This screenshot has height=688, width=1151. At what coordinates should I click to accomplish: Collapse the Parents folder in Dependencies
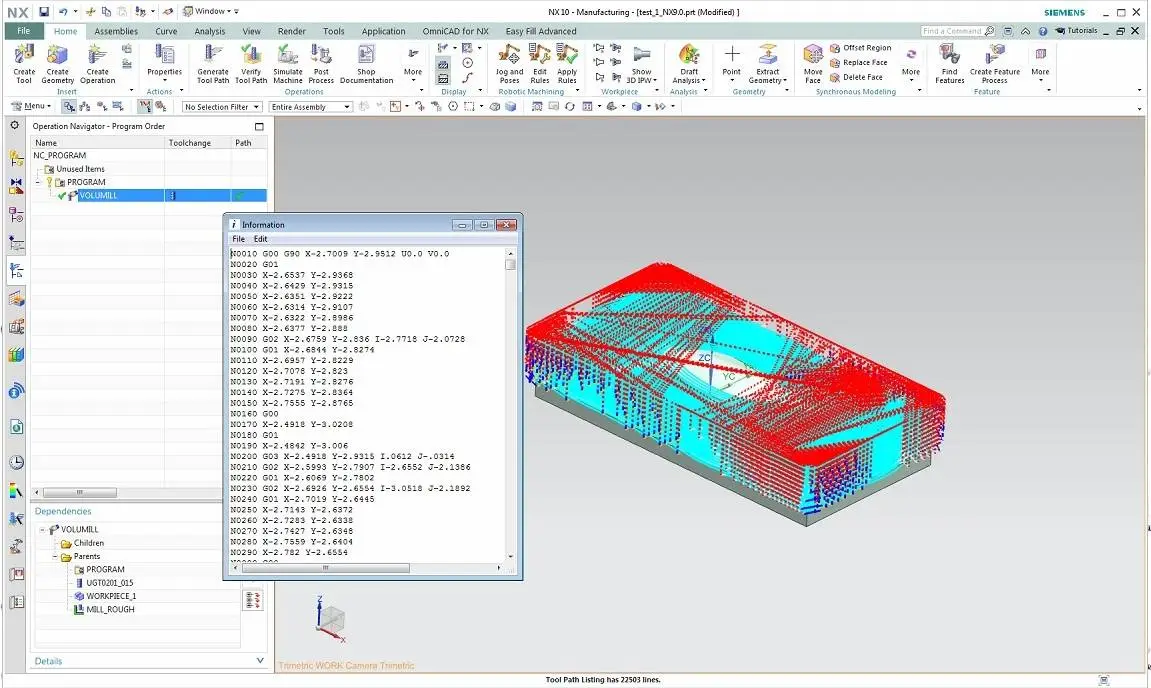coord(55,557)
